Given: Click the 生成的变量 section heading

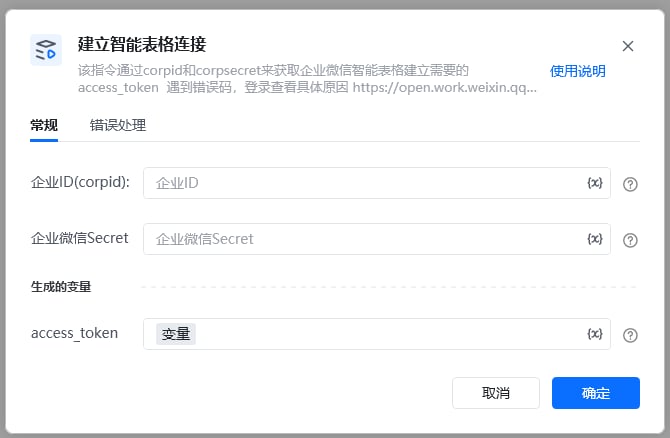Looking at the screenshot, I should [61, 287].
